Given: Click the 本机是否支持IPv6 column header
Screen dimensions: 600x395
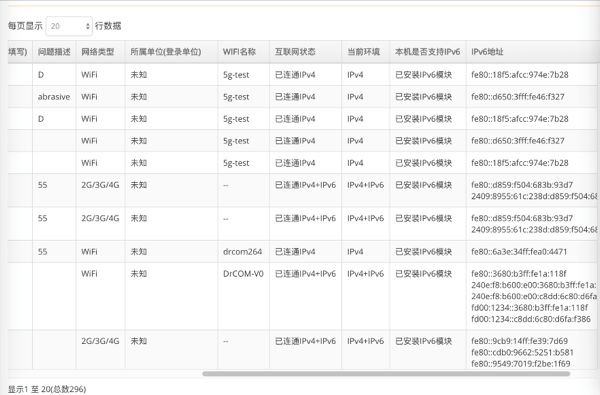Looking at the screenshot, I should pos(427,52).
